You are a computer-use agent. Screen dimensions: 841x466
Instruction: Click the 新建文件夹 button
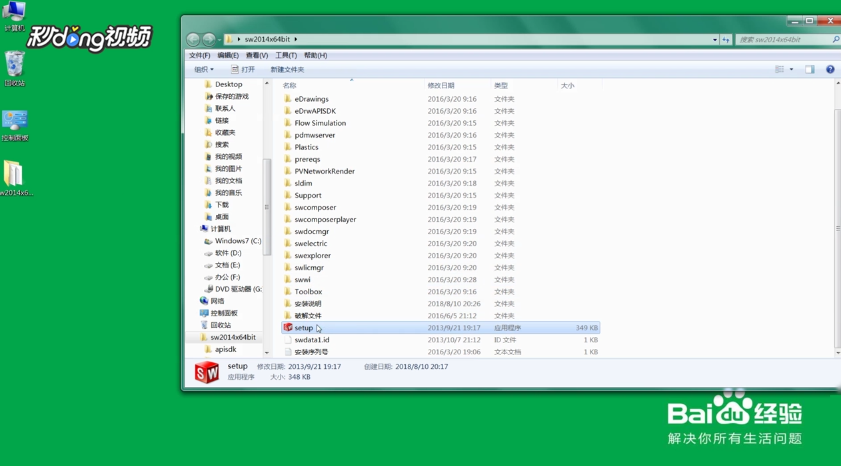coord(287,69)
